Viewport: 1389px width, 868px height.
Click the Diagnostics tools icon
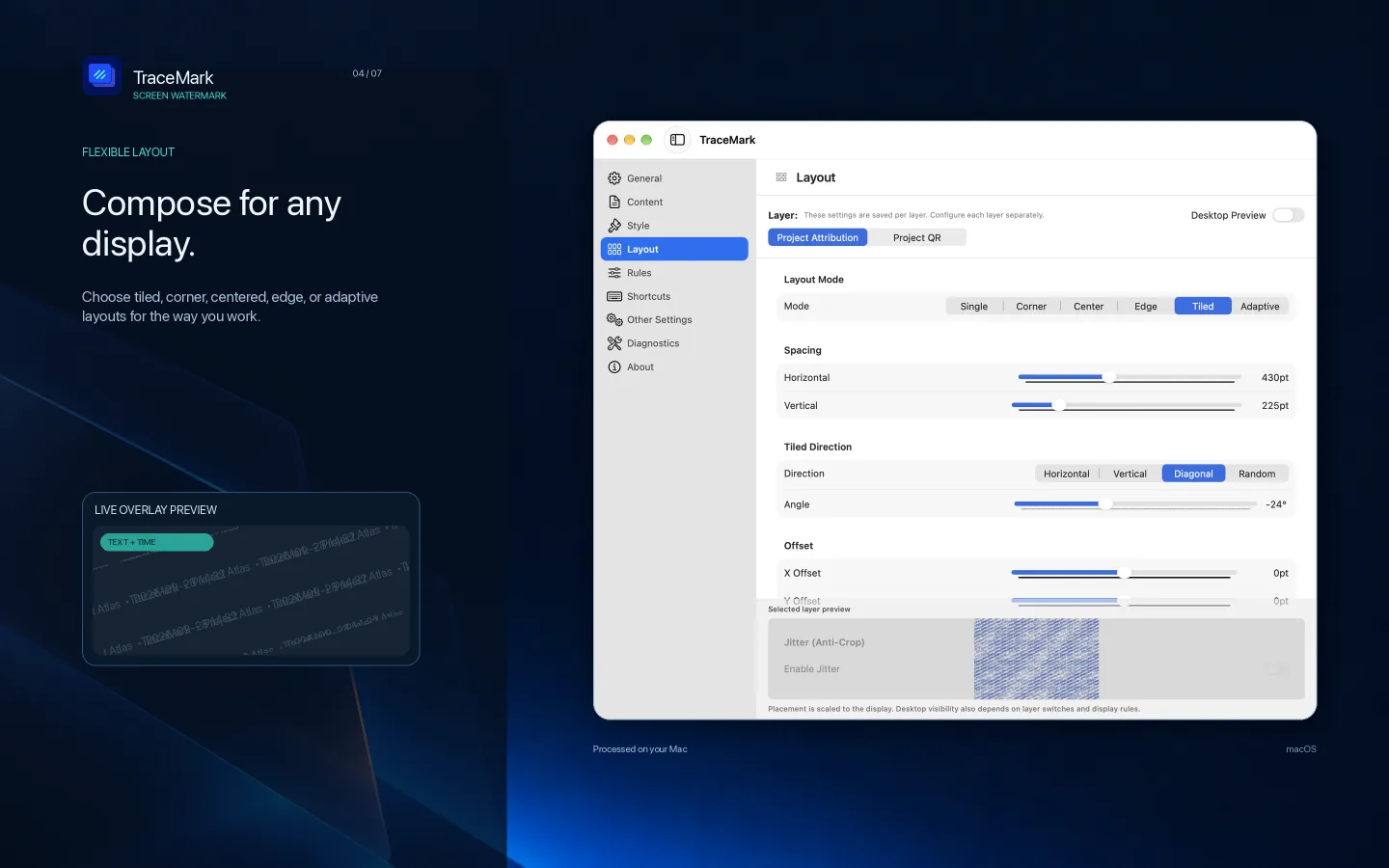point(614,343)
